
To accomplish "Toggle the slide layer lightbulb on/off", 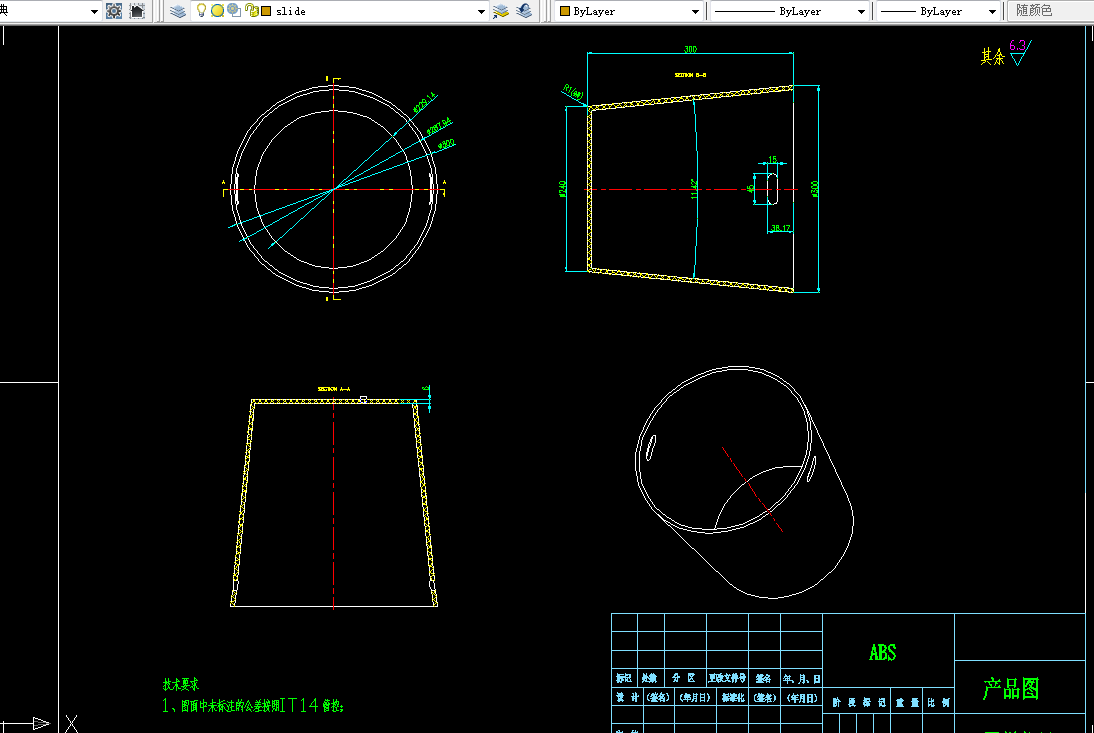I will [x=201, y=10].
